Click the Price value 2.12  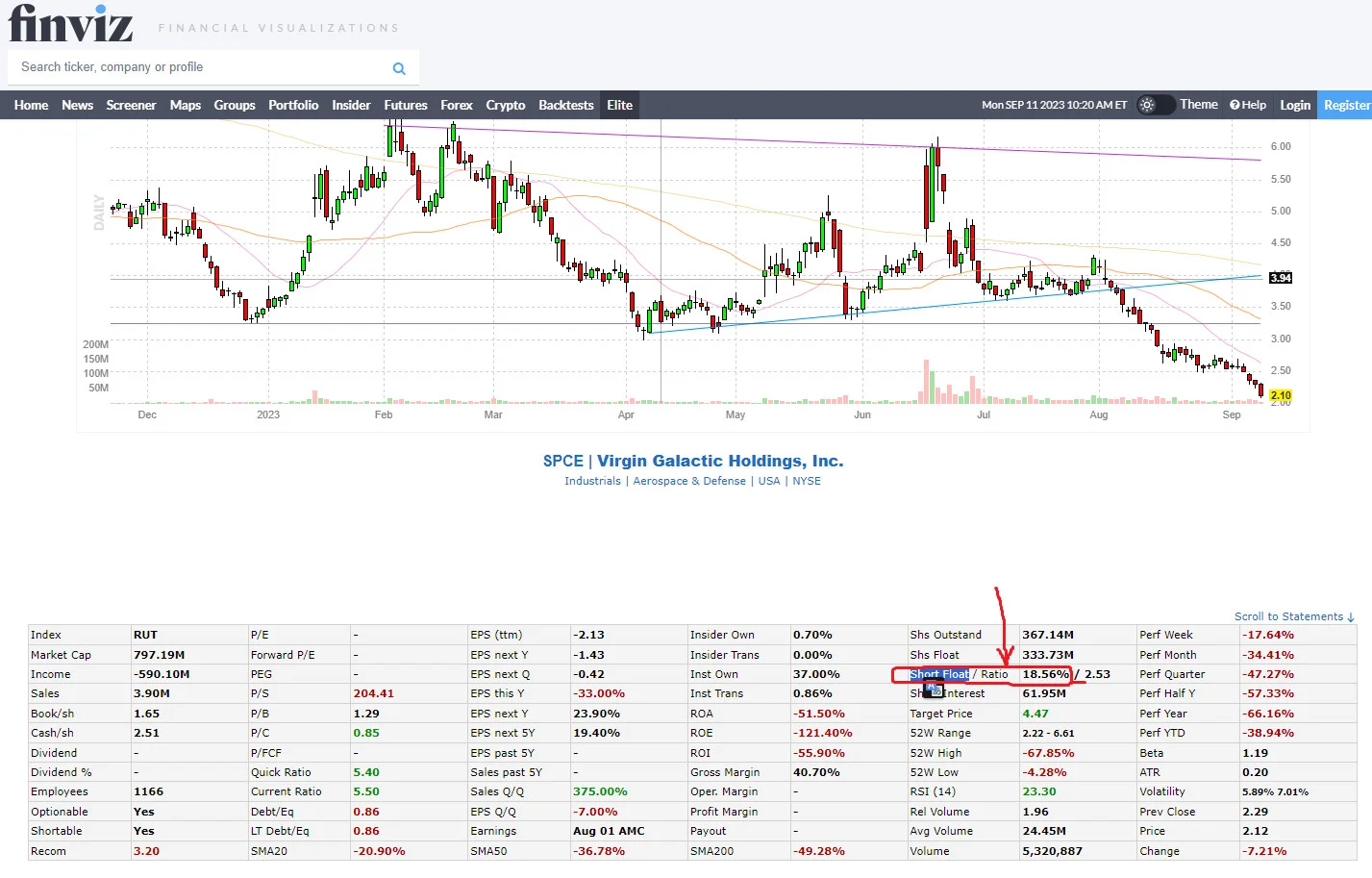point(1255,831)
